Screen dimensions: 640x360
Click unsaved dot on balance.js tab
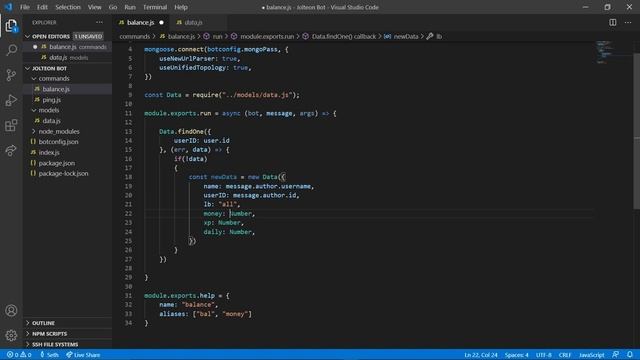coord(161,22)
